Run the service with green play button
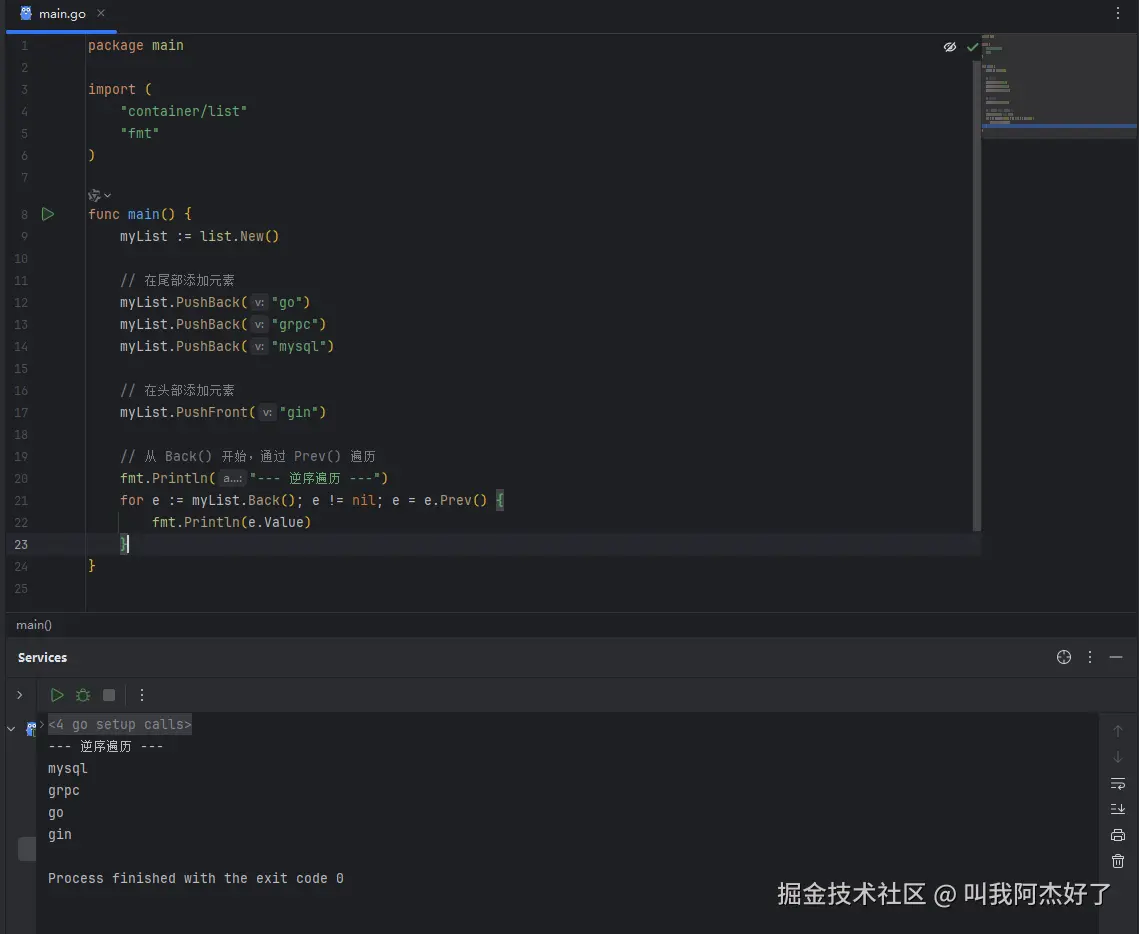The image size is (1139, 934). (57, 695)
